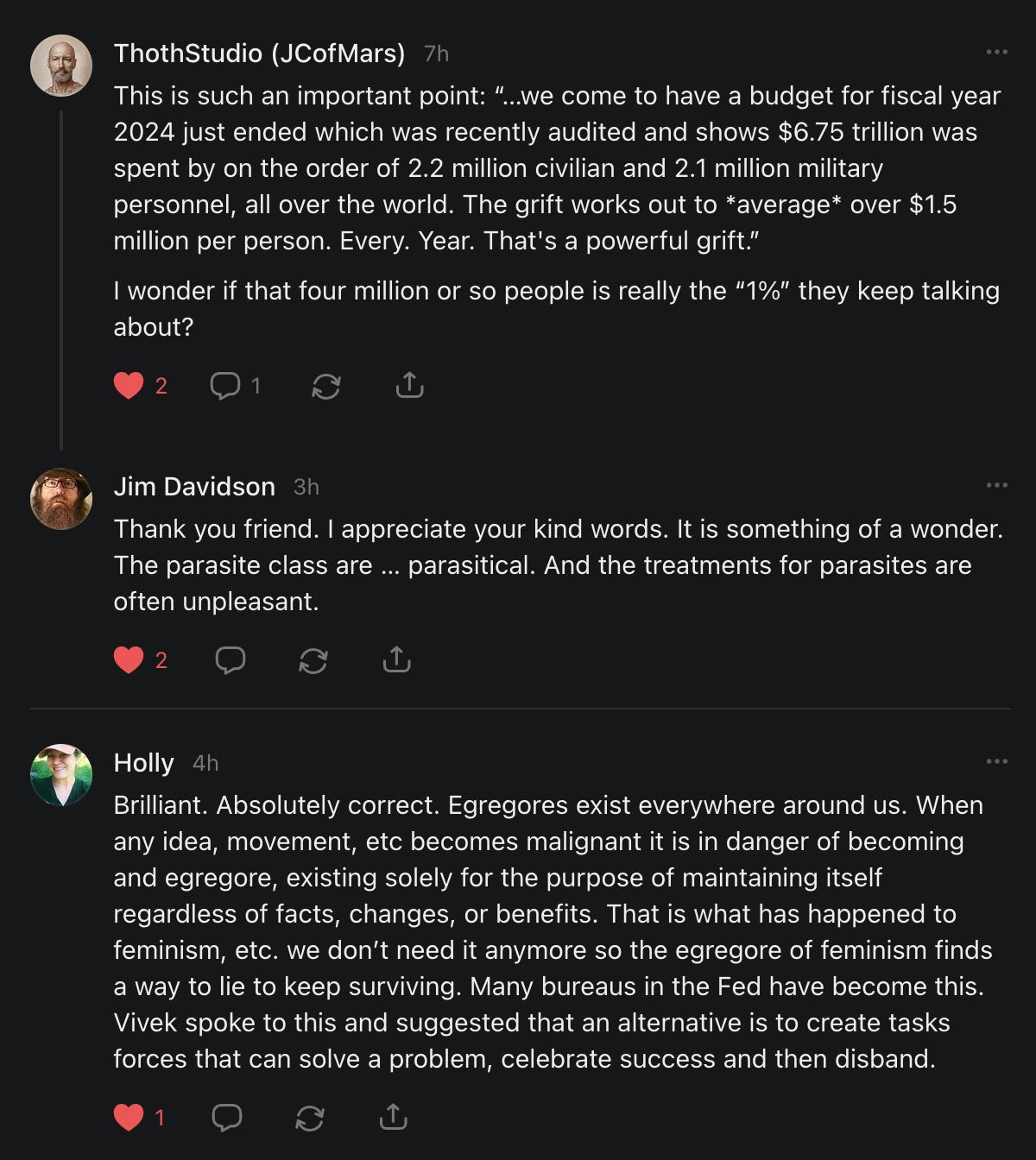Reply to Holly's comment
Screen dimensions: 1036x1160
226,1118
